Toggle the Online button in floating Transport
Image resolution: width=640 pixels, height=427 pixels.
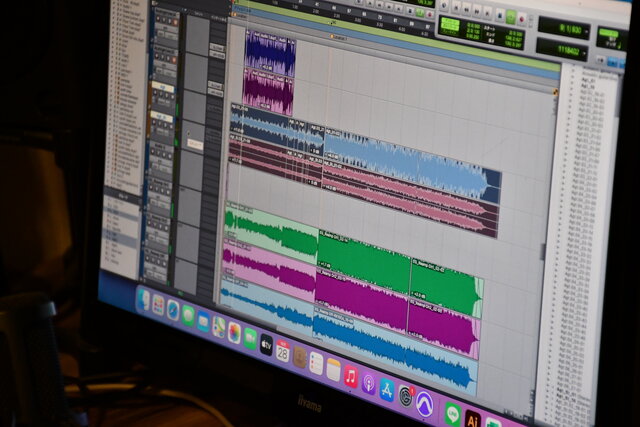[x=444, y=5]
